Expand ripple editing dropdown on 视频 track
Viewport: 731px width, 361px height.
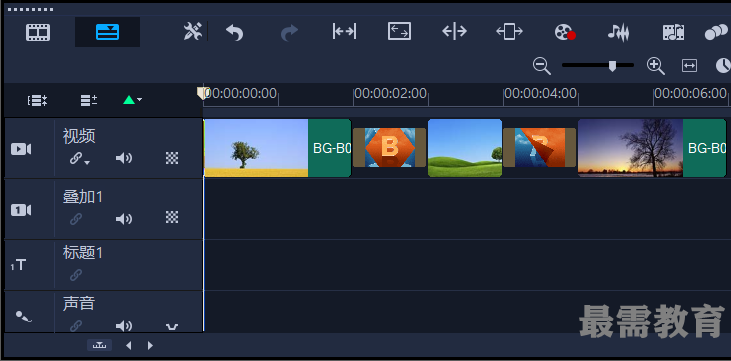coord(87,162)
